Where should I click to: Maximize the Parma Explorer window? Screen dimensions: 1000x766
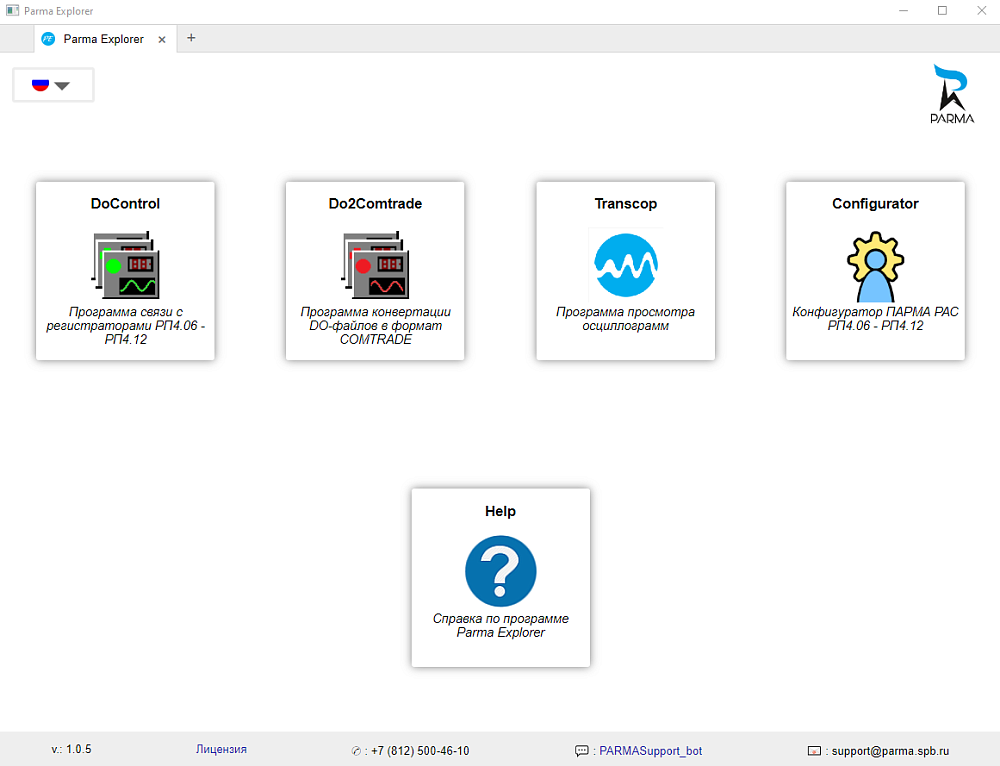point(942,11)
